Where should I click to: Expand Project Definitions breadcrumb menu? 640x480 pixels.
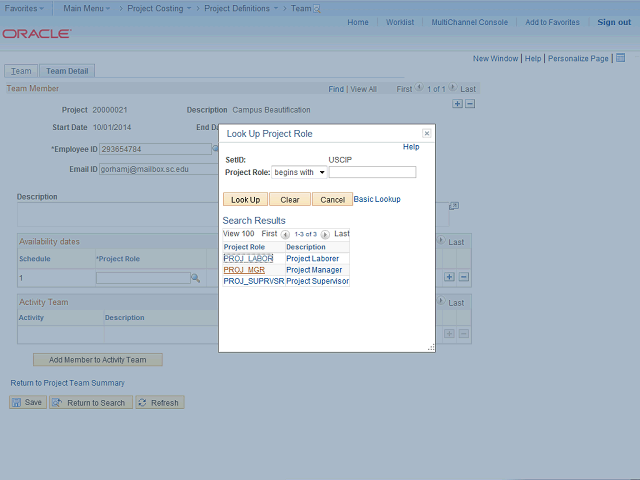coord(241,8)
